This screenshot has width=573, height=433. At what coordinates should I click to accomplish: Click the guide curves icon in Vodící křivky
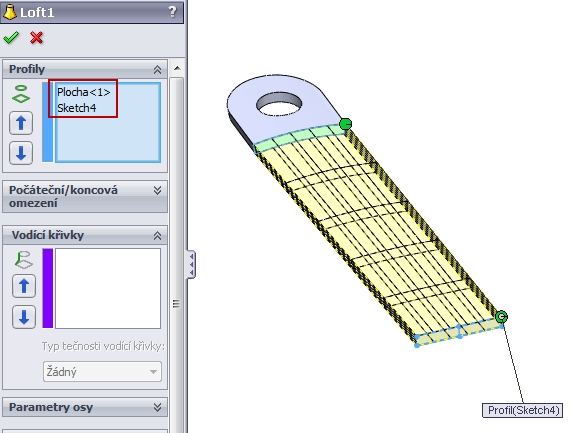[x=24, y=259]
